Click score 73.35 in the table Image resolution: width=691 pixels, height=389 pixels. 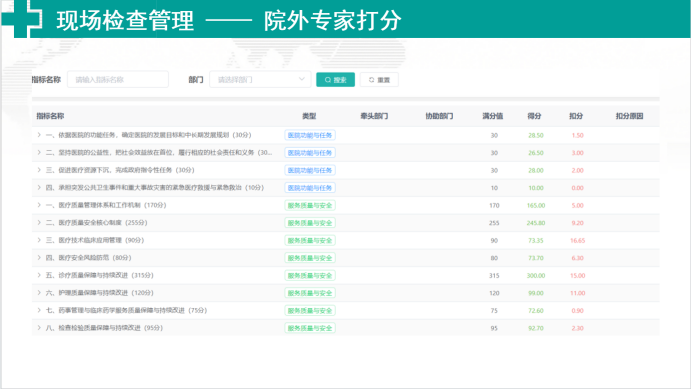[536, 241]
